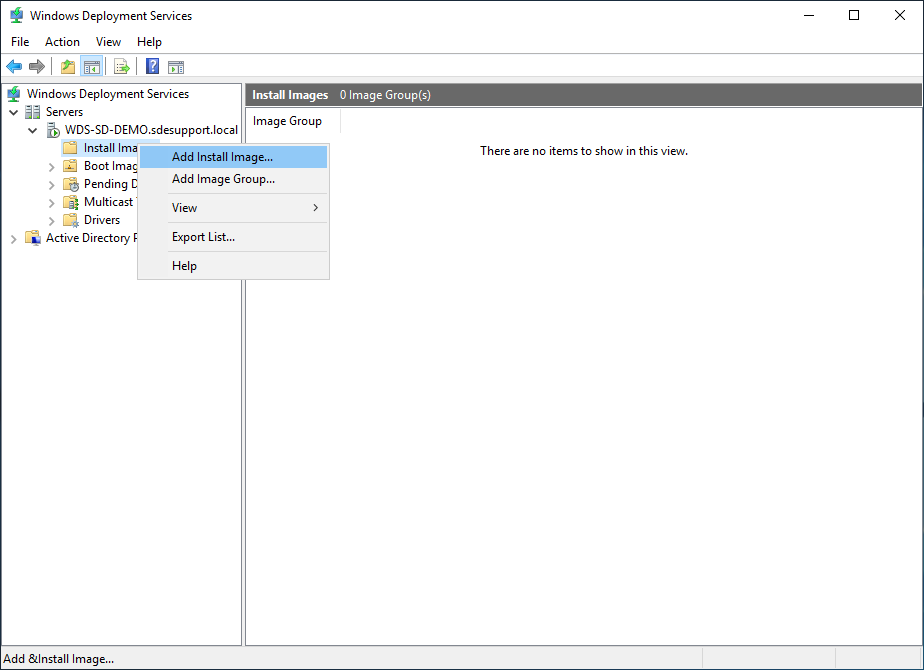Image resolution: width=924 pixels, height=670 pixels.
Task: Toggle Show/Hide Console Tree toolbar icon
Action: tap(92, 67)
